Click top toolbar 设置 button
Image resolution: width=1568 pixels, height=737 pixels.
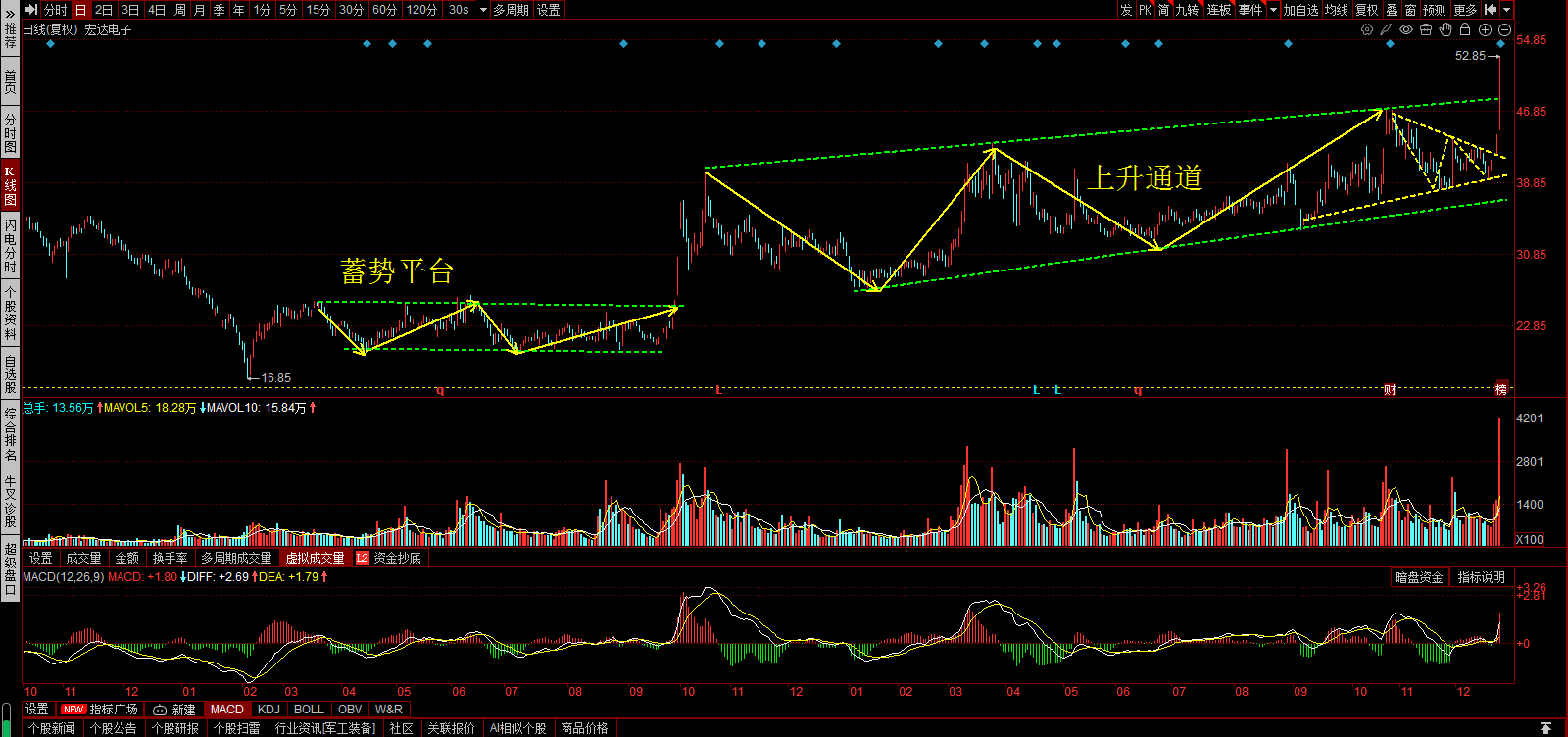point(549,10)
